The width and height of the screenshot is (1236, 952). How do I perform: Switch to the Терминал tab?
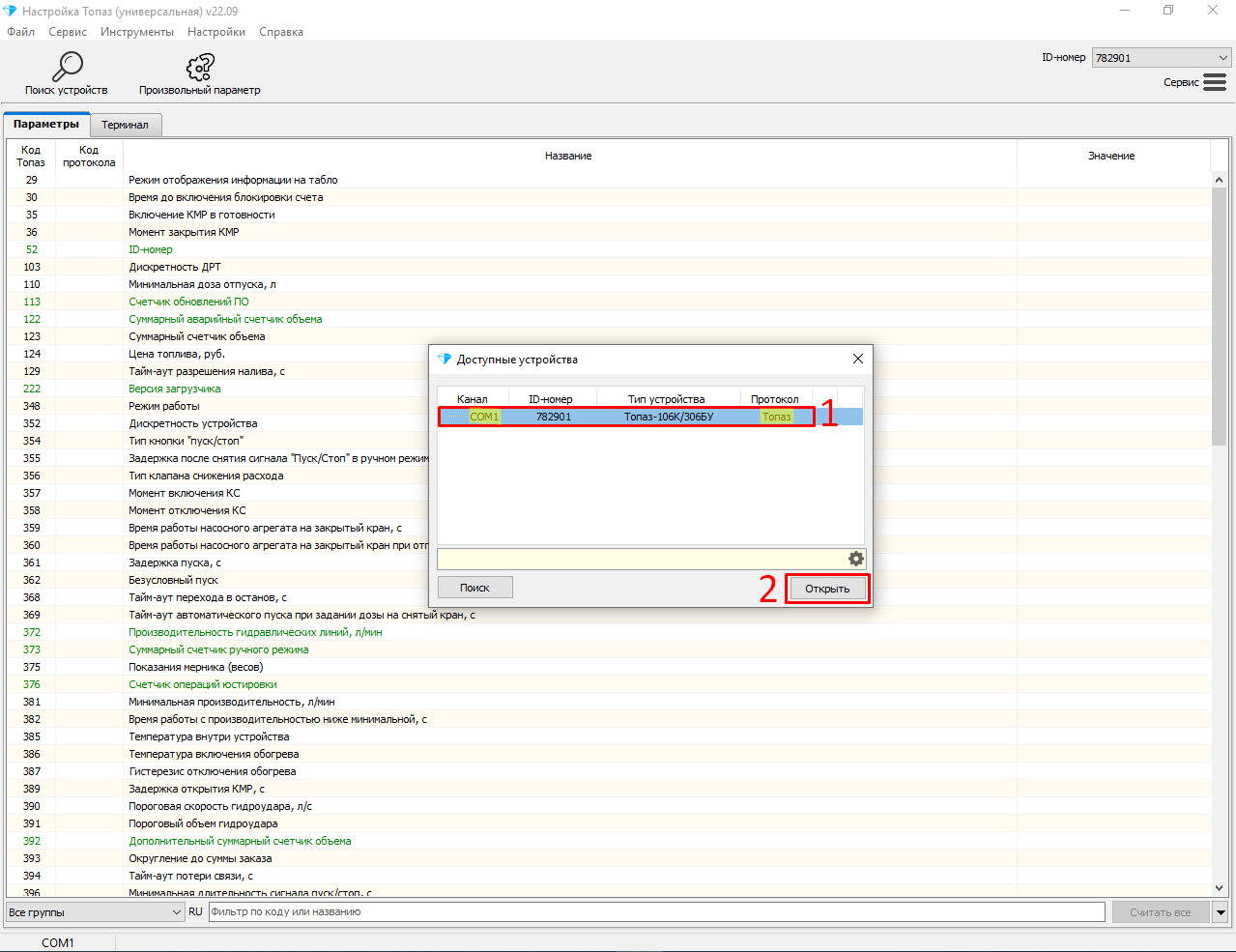125,125
